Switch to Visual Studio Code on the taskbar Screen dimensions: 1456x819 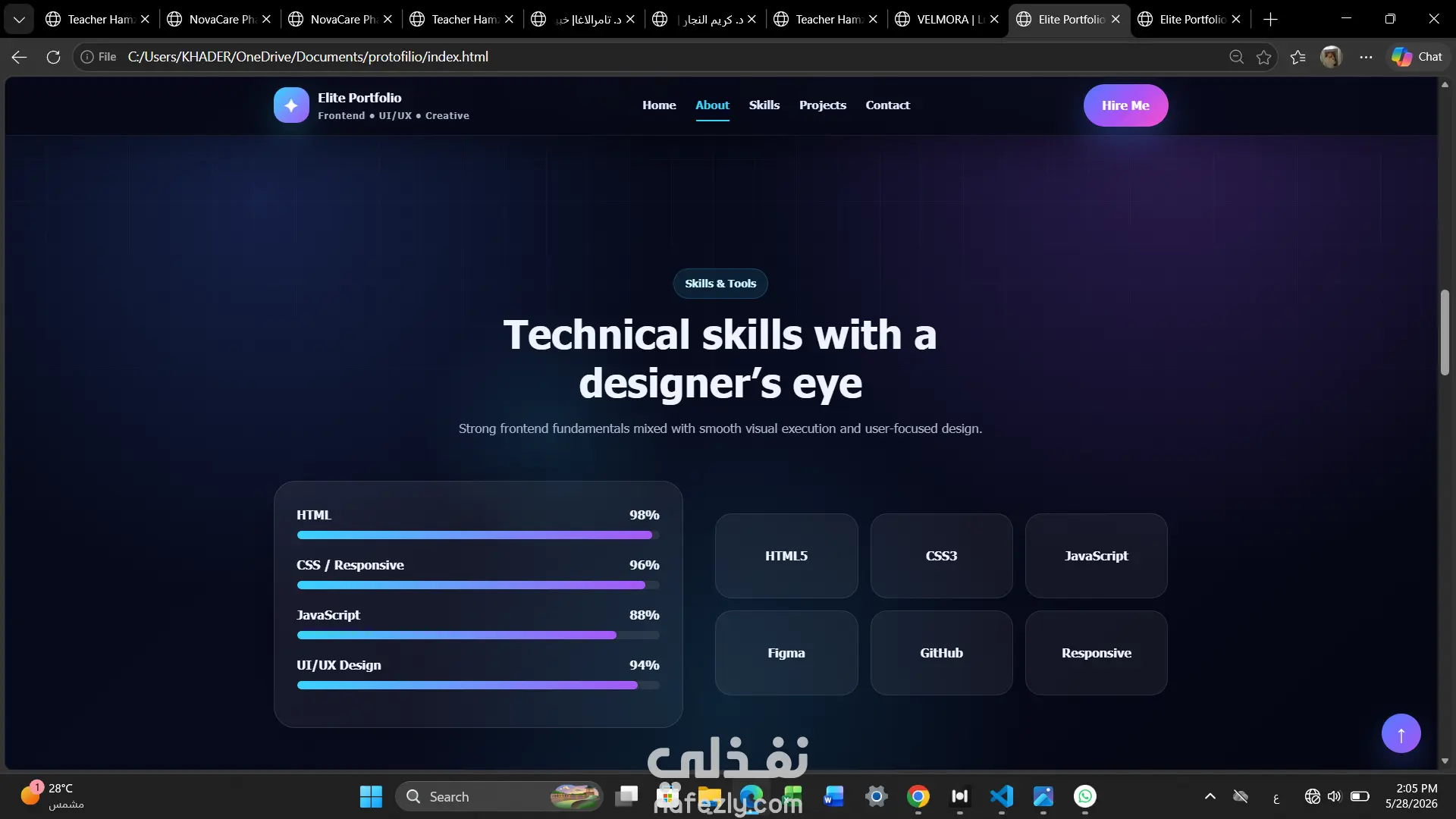tap(1001, 796)
